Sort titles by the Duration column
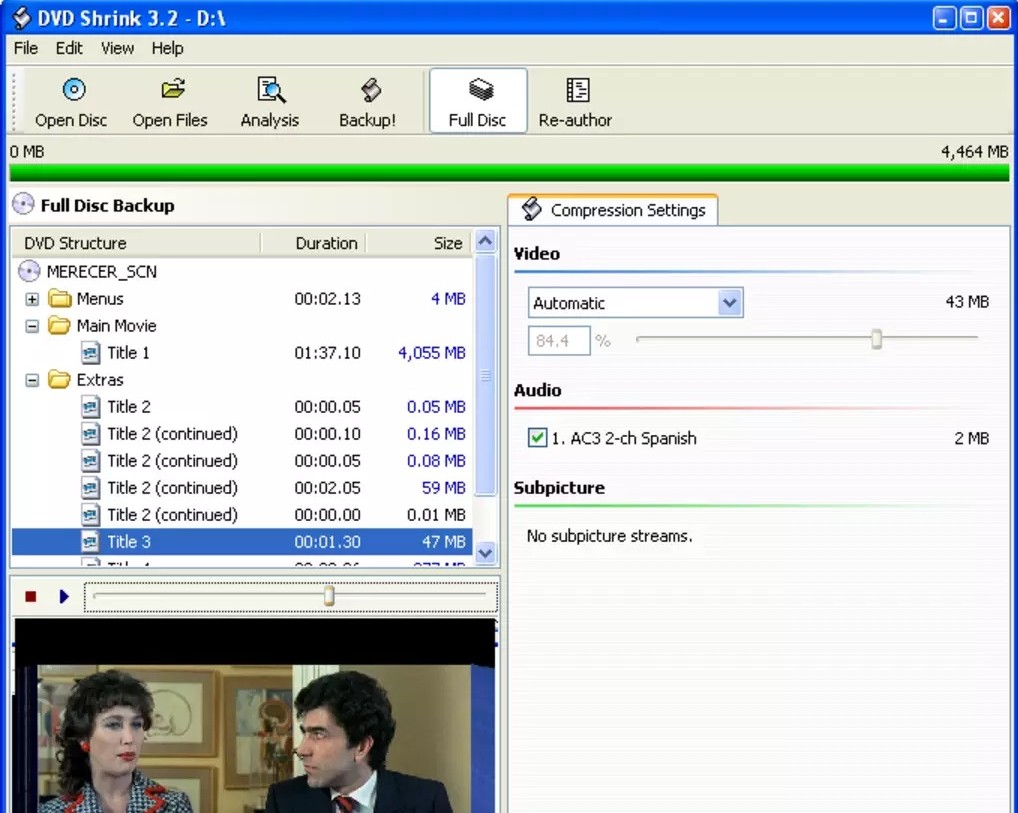The image size is (1018, 813). click(x=329, y=243)
